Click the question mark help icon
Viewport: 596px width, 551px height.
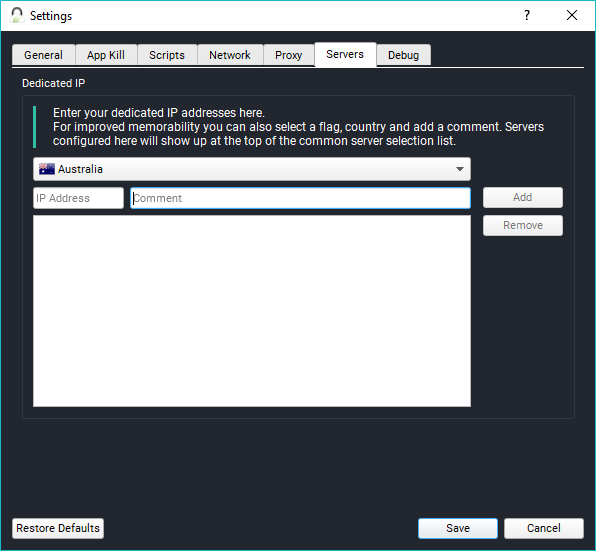527,16
